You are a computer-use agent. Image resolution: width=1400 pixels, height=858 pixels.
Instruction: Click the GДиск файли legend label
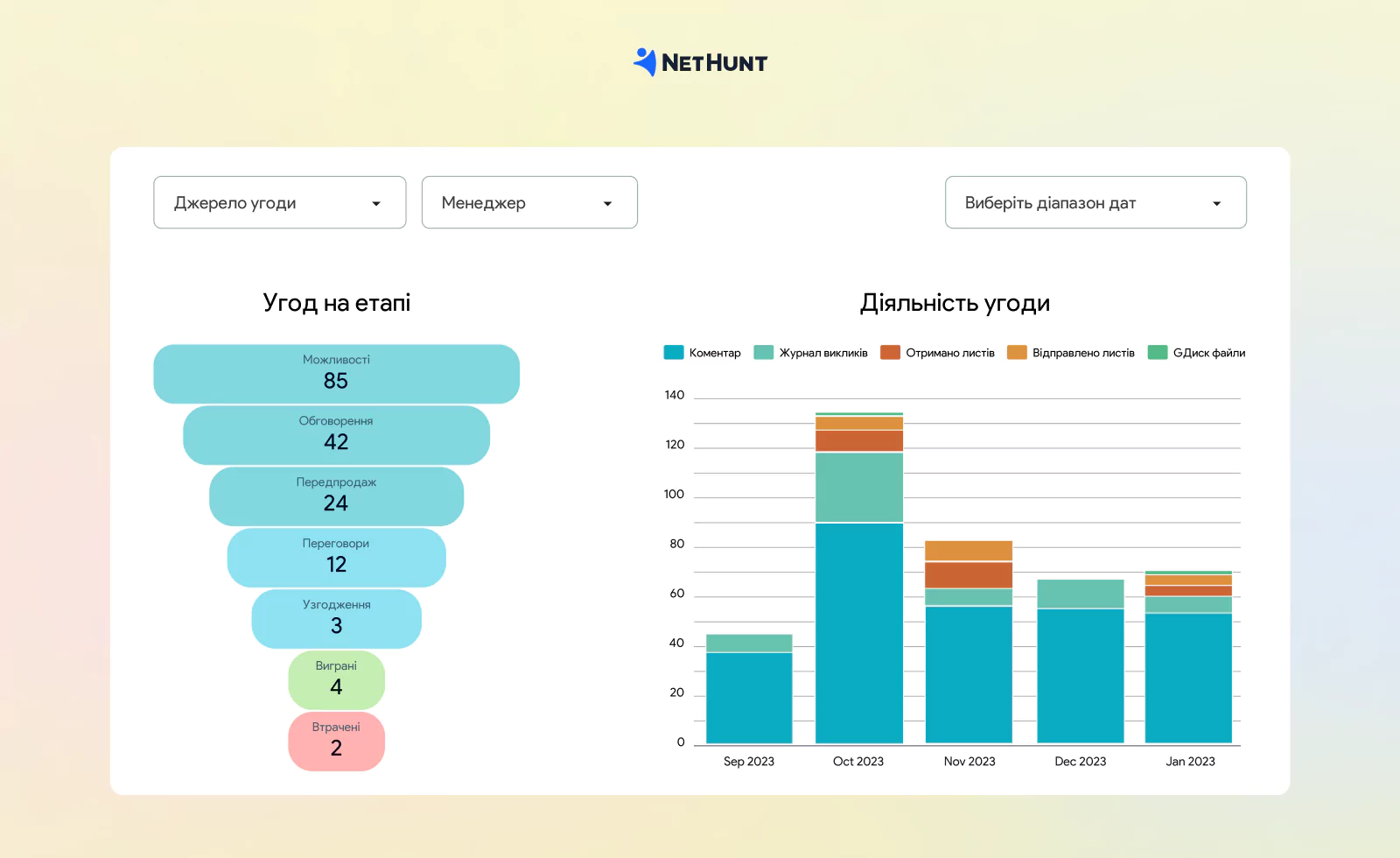[x=1209, y=353]
